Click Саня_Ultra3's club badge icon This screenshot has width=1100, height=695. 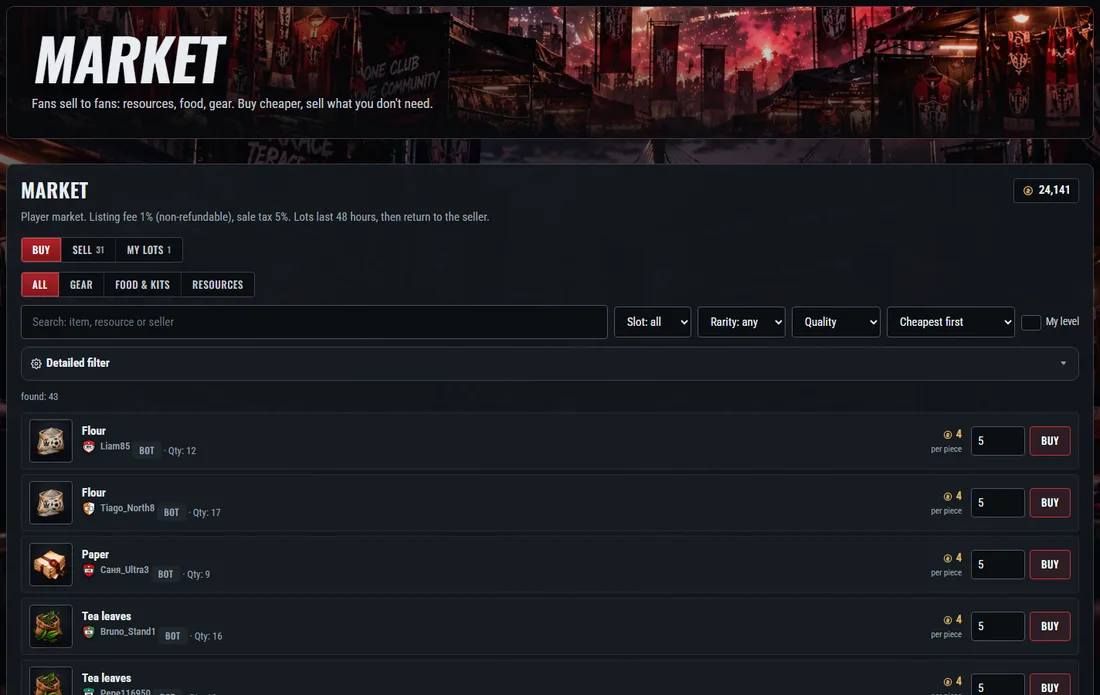[x=88, y=569]
